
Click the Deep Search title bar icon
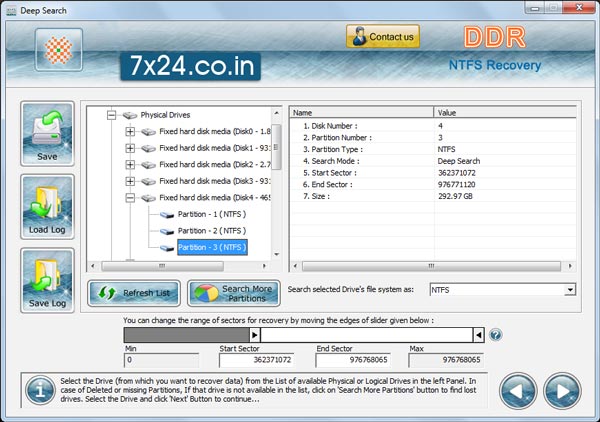(x=11, y=11)
